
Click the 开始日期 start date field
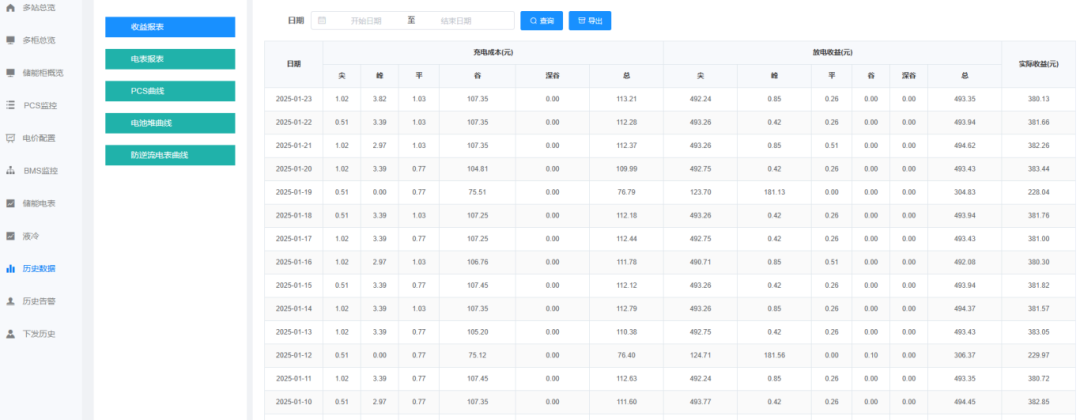coord(366,20)
